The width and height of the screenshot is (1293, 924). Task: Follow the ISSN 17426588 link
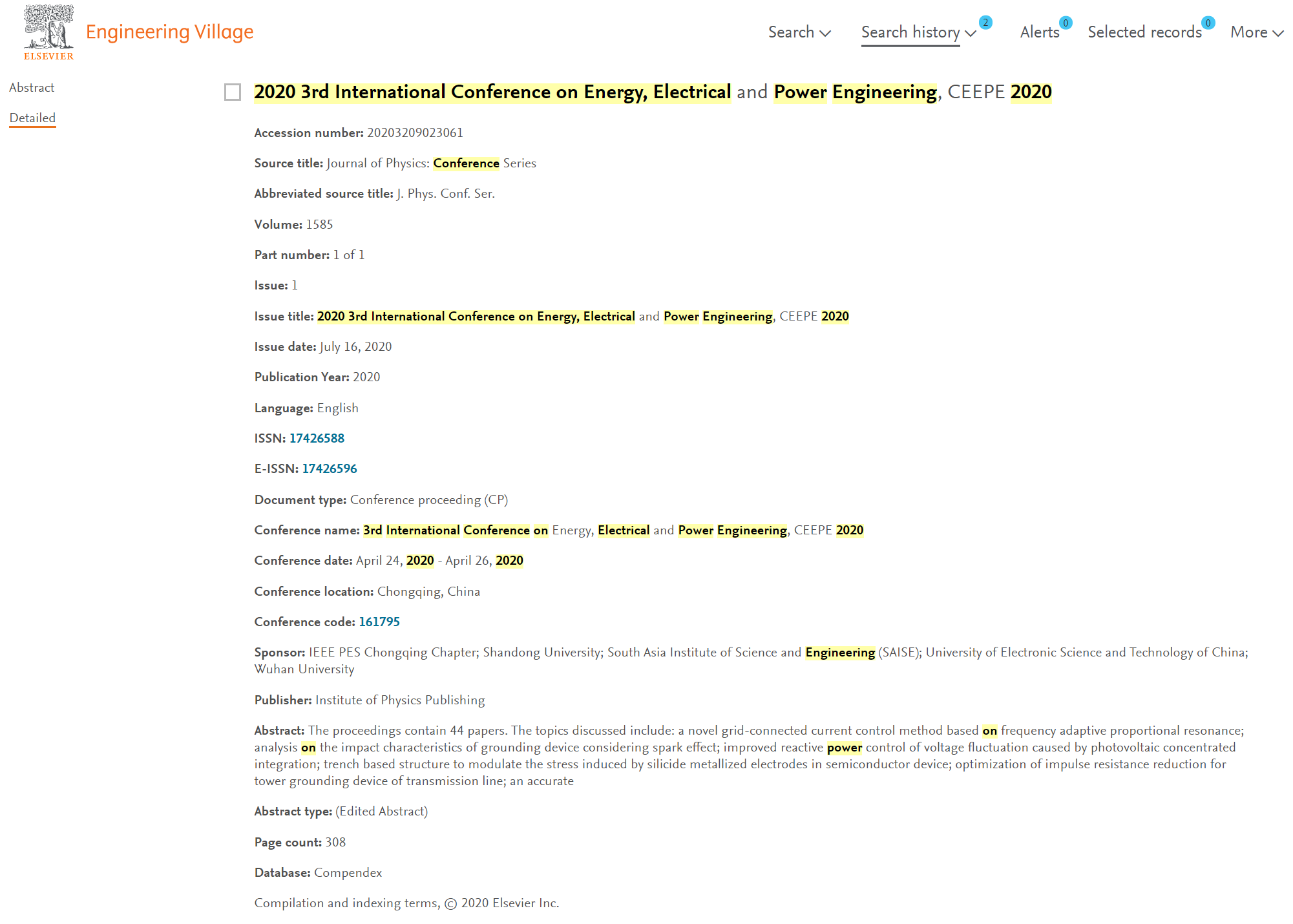[317, 439]
